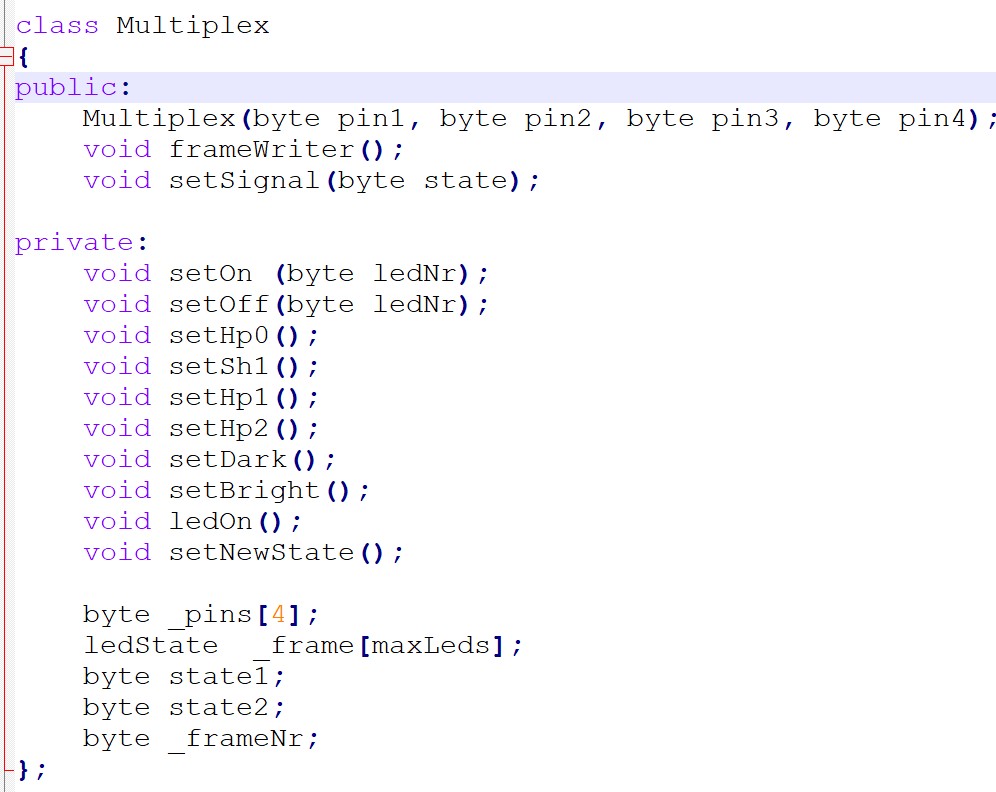Click the Multiplex constructor declaration
The height and width of the screenshot is (792, 996).
(x=539, y=119)
